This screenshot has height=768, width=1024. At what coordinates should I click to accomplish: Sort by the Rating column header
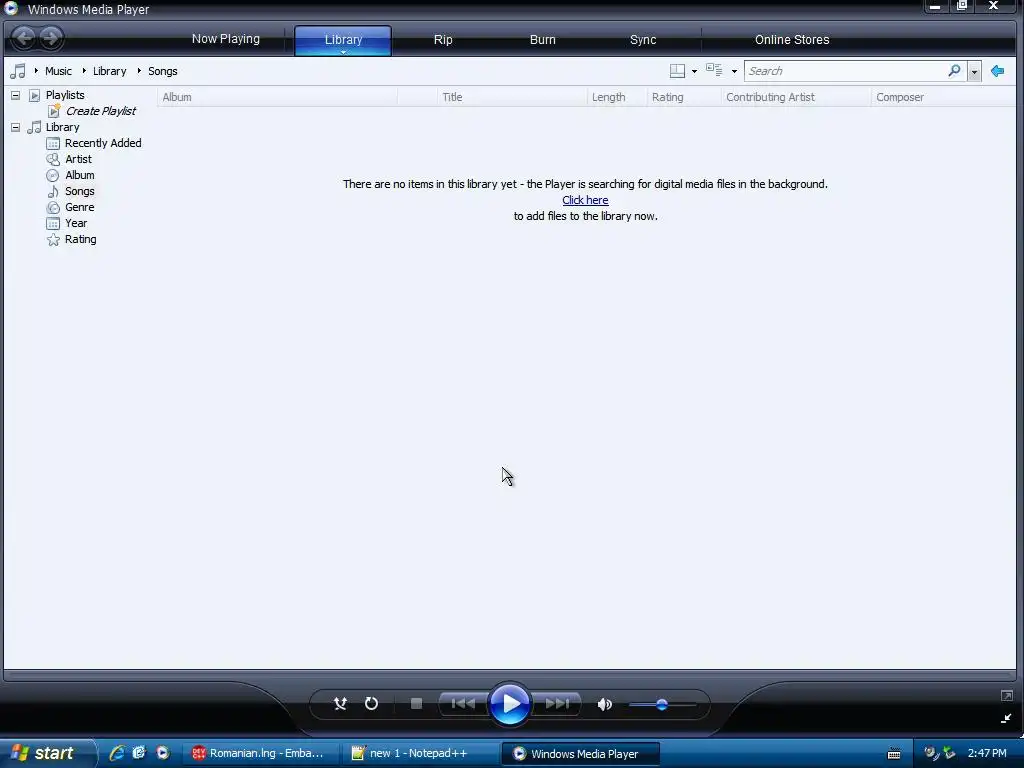click(684, 97)
